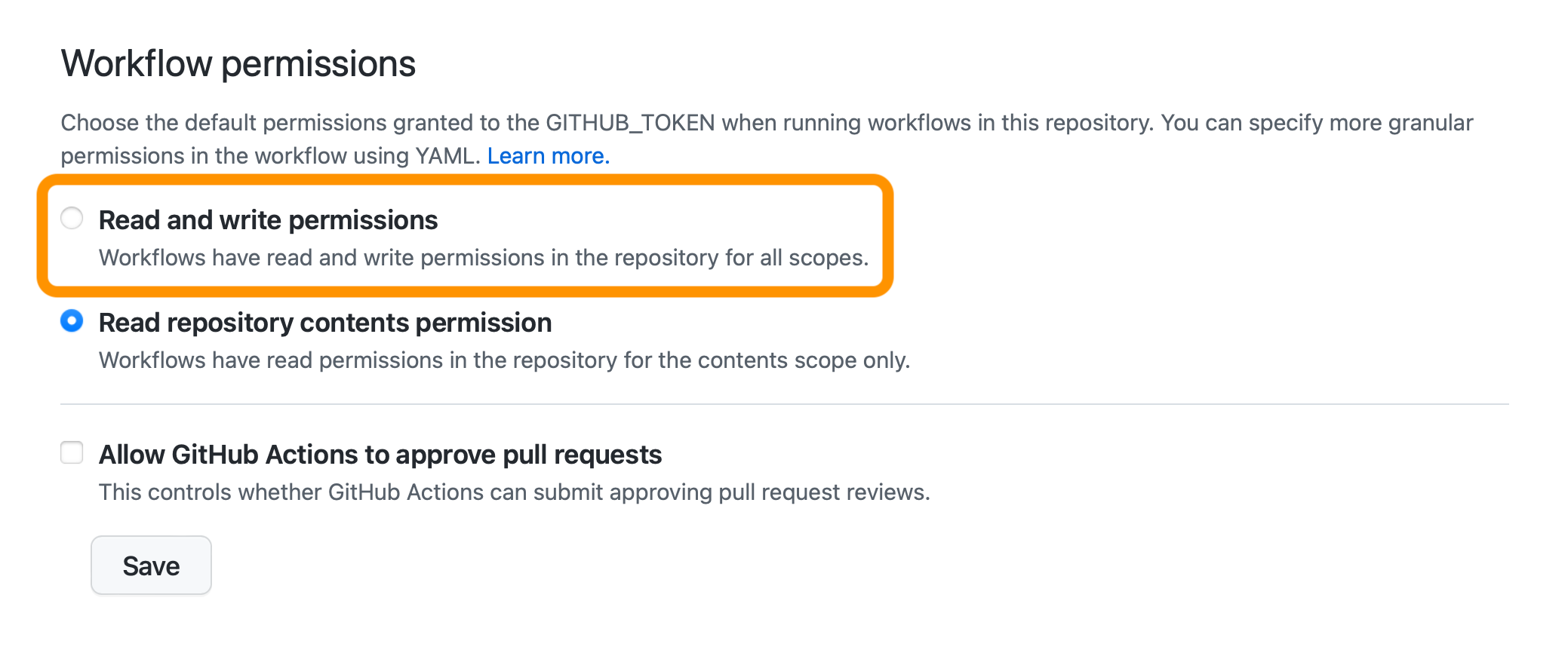
Task: Click the Read and write permissions label
Action: point(268,219)
